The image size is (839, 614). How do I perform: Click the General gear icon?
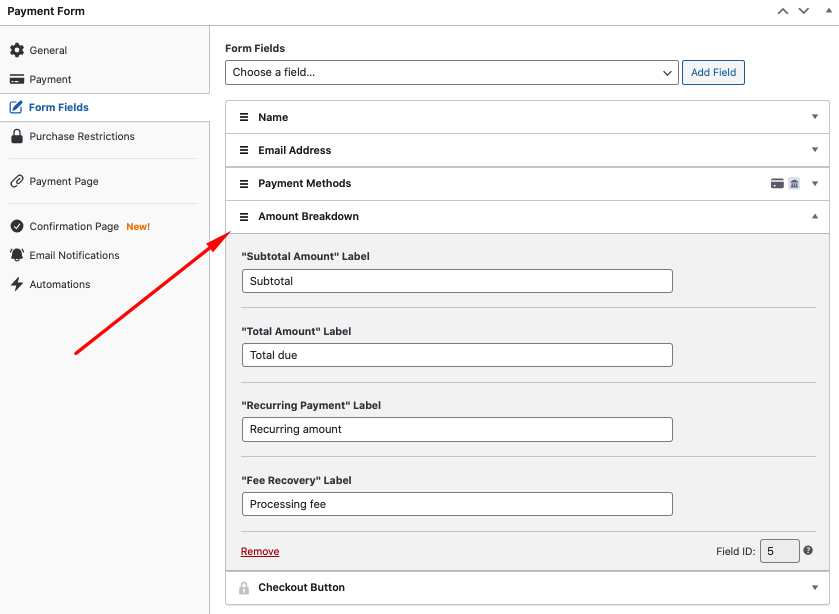coord(17,50)
